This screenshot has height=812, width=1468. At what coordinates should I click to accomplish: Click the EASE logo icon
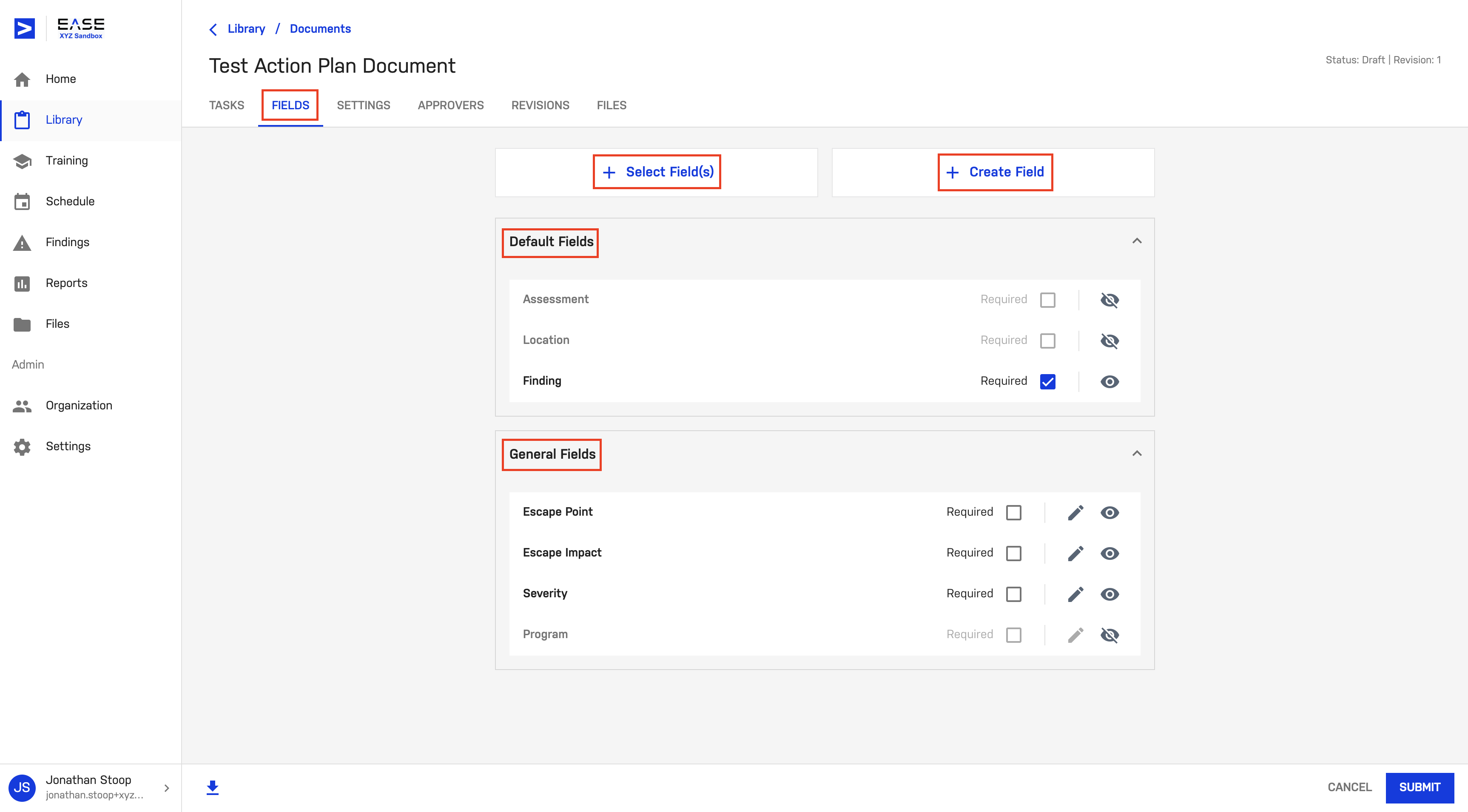tap(25, 28)
